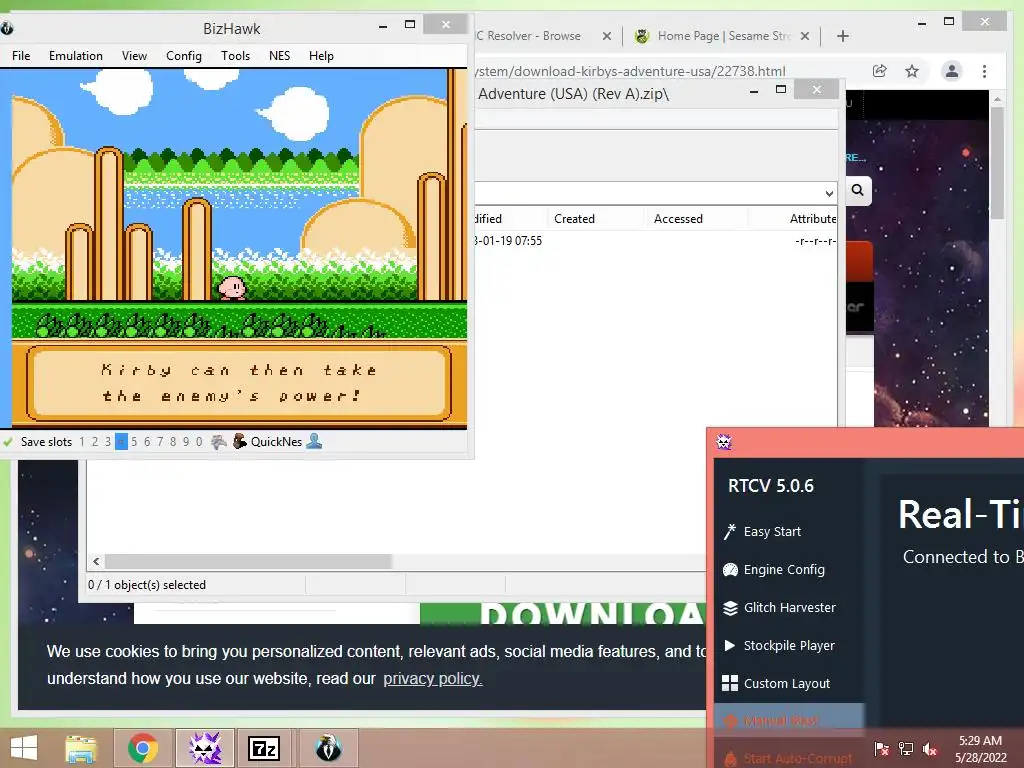This screenshot has height=768, width=1024.
Task: Select highlighted save slot 4 in BizHawk
Action: (121, 442)
